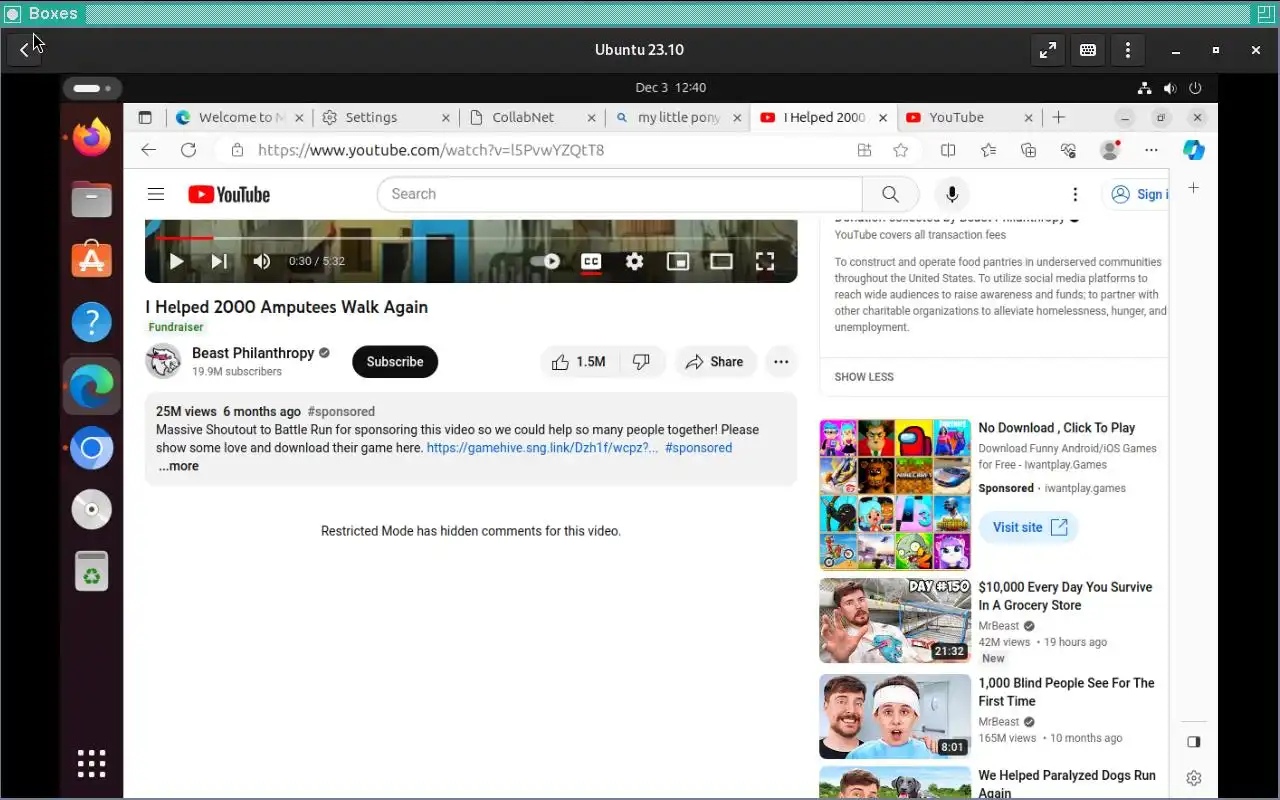
Task: Open YouTube three-dot settings menu
Action: [x=1075, y=194]
